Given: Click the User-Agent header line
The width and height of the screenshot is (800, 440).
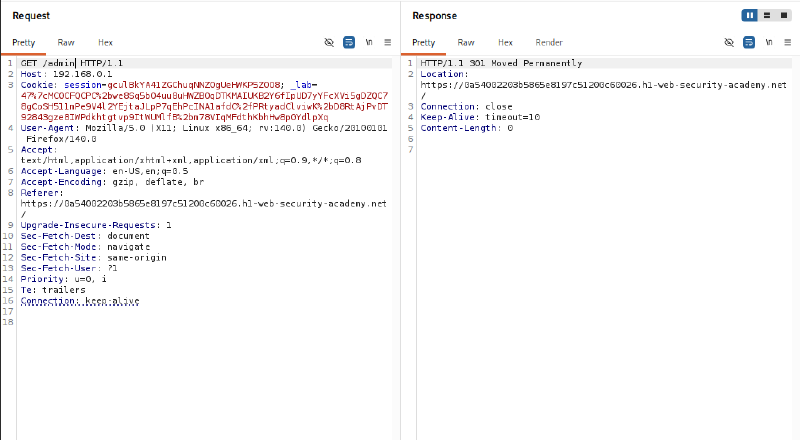Looking at the screenshot, I should tap(204, 128).
